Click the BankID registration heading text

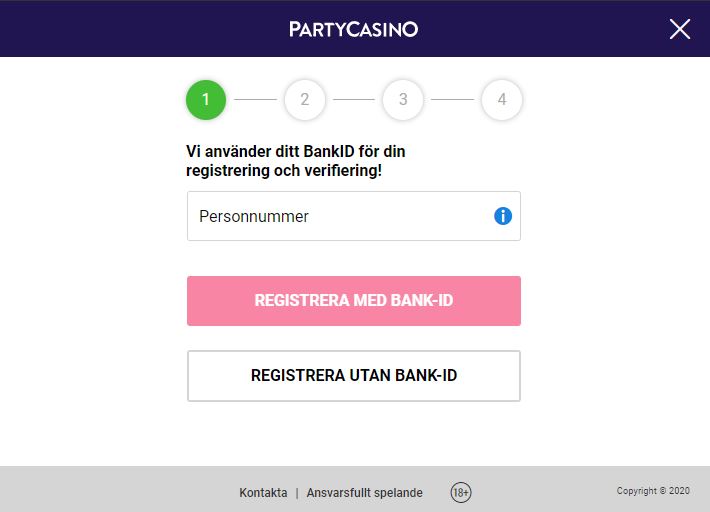(x=296, y=161)
